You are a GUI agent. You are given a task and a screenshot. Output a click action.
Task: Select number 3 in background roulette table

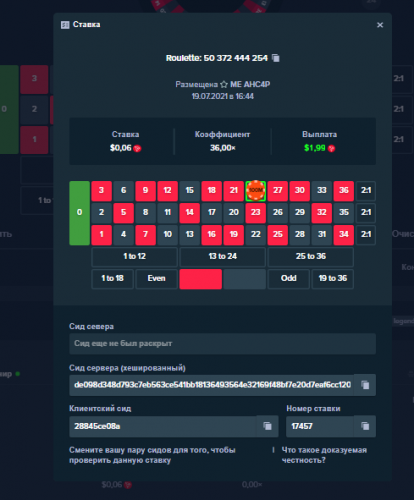34,79
